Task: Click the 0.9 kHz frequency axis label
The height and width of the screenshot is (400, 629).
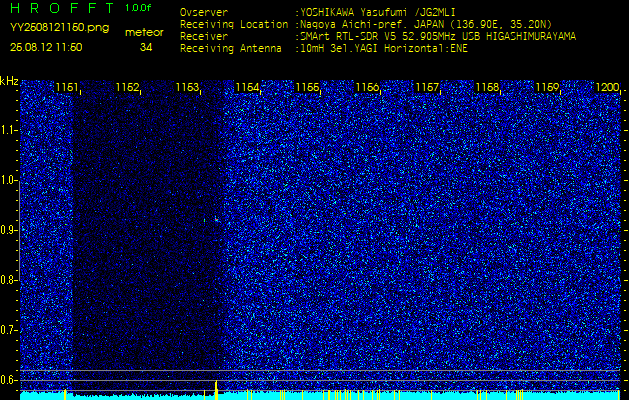Action: (8, 230)
